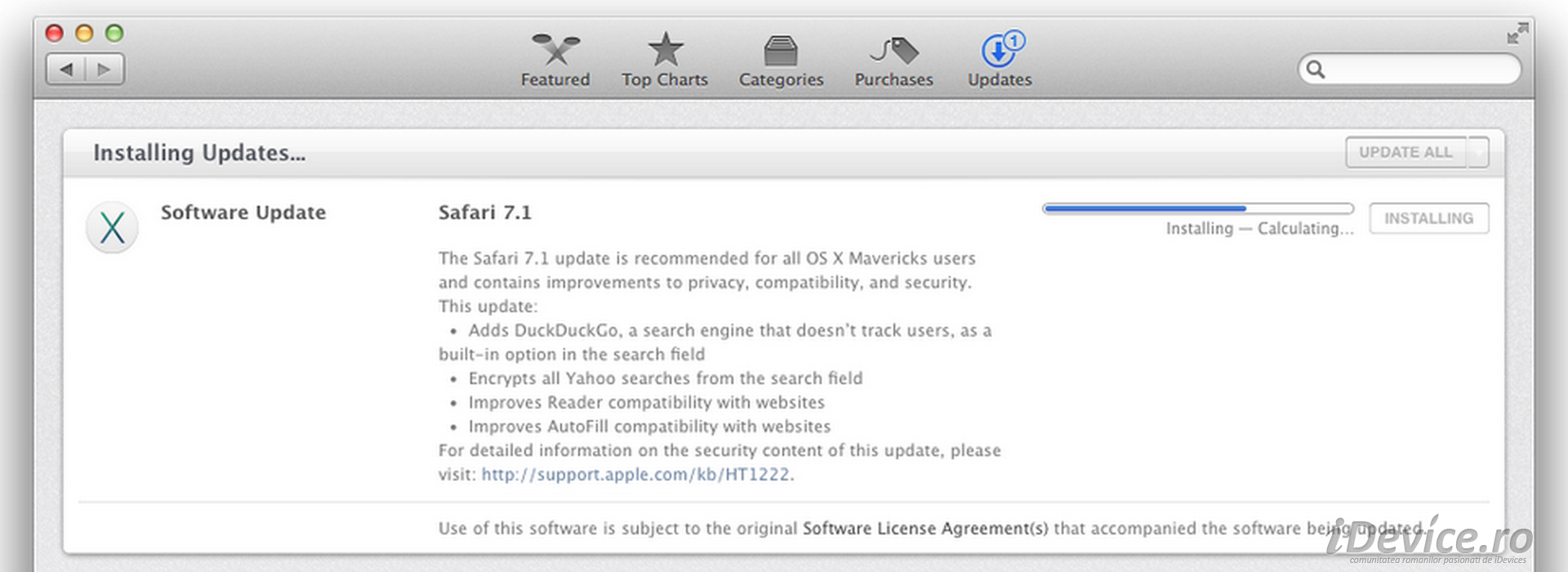Open the Top Charts star icon
The image size is (1568, 572).
coord(666,50)
